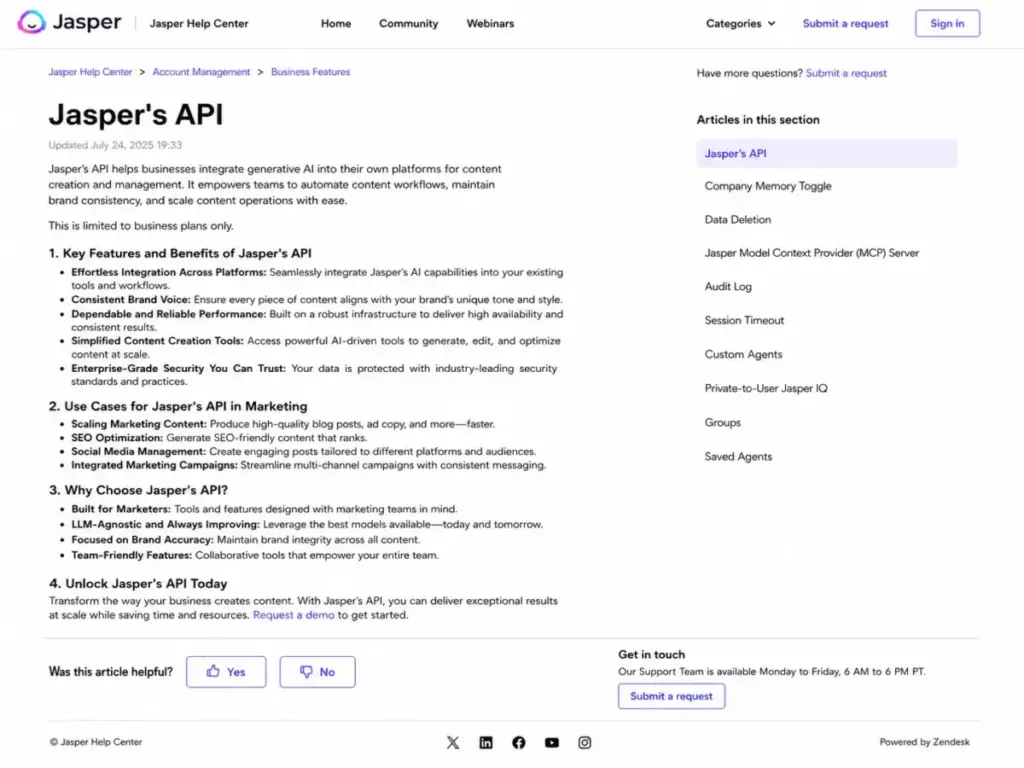The height and width of the screenshot is (768, 1024).
Task: Open Saved Agents article
Action: click(x=738, y=456)
